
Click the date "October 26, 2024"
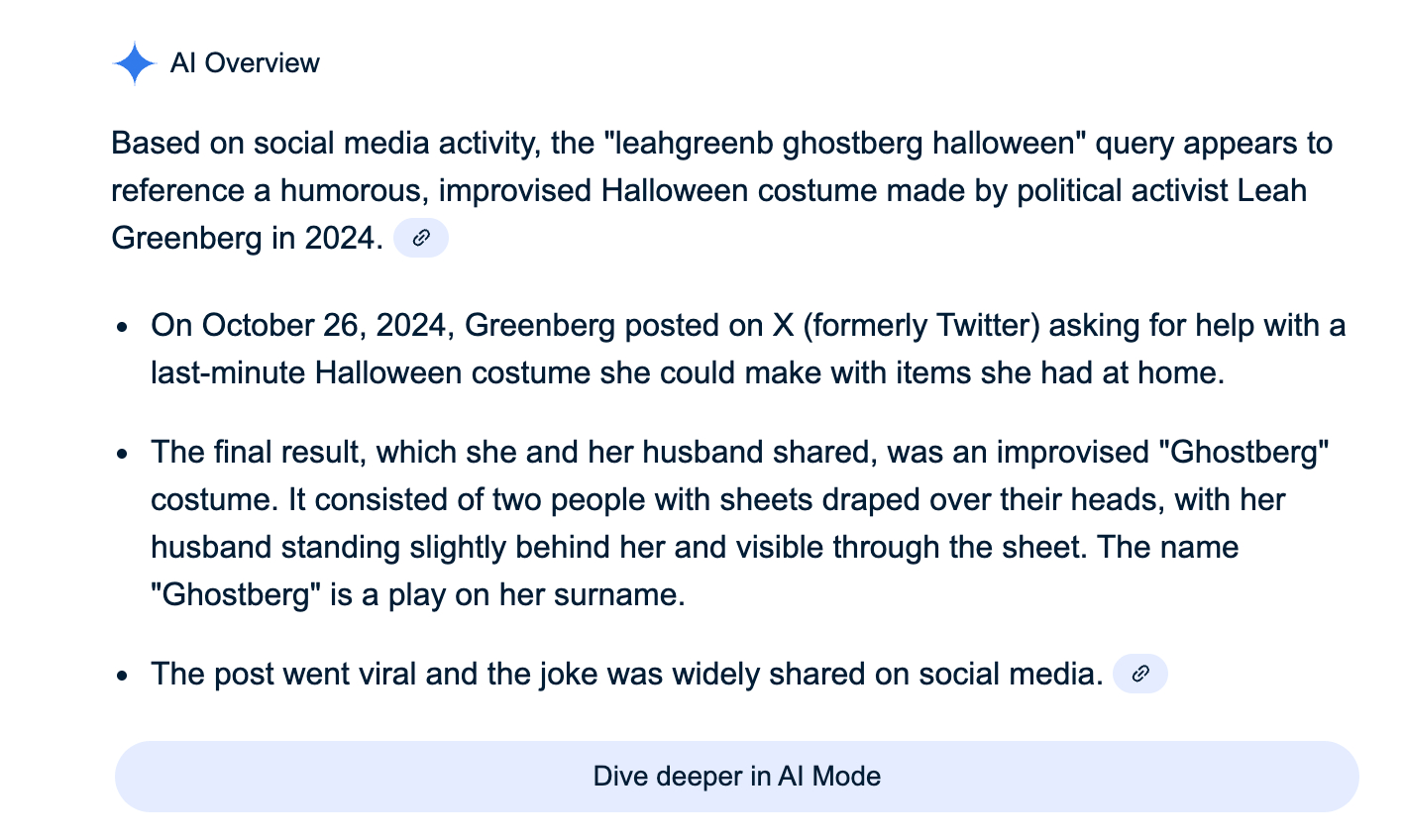click(x=327, y=325)
